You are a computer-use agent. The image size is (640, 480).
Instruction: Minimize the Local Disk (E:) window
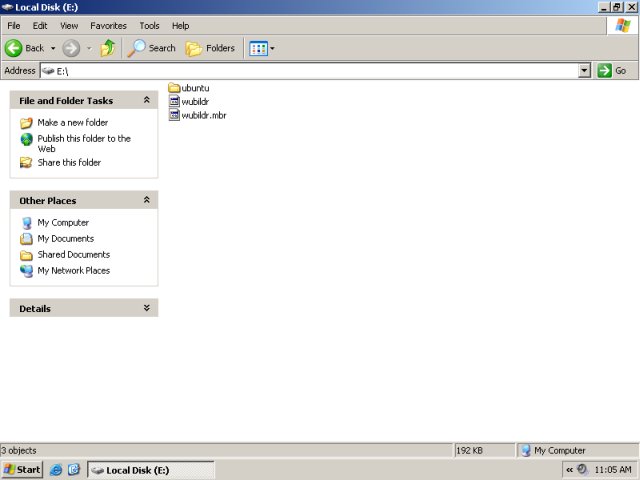[604, 7]
